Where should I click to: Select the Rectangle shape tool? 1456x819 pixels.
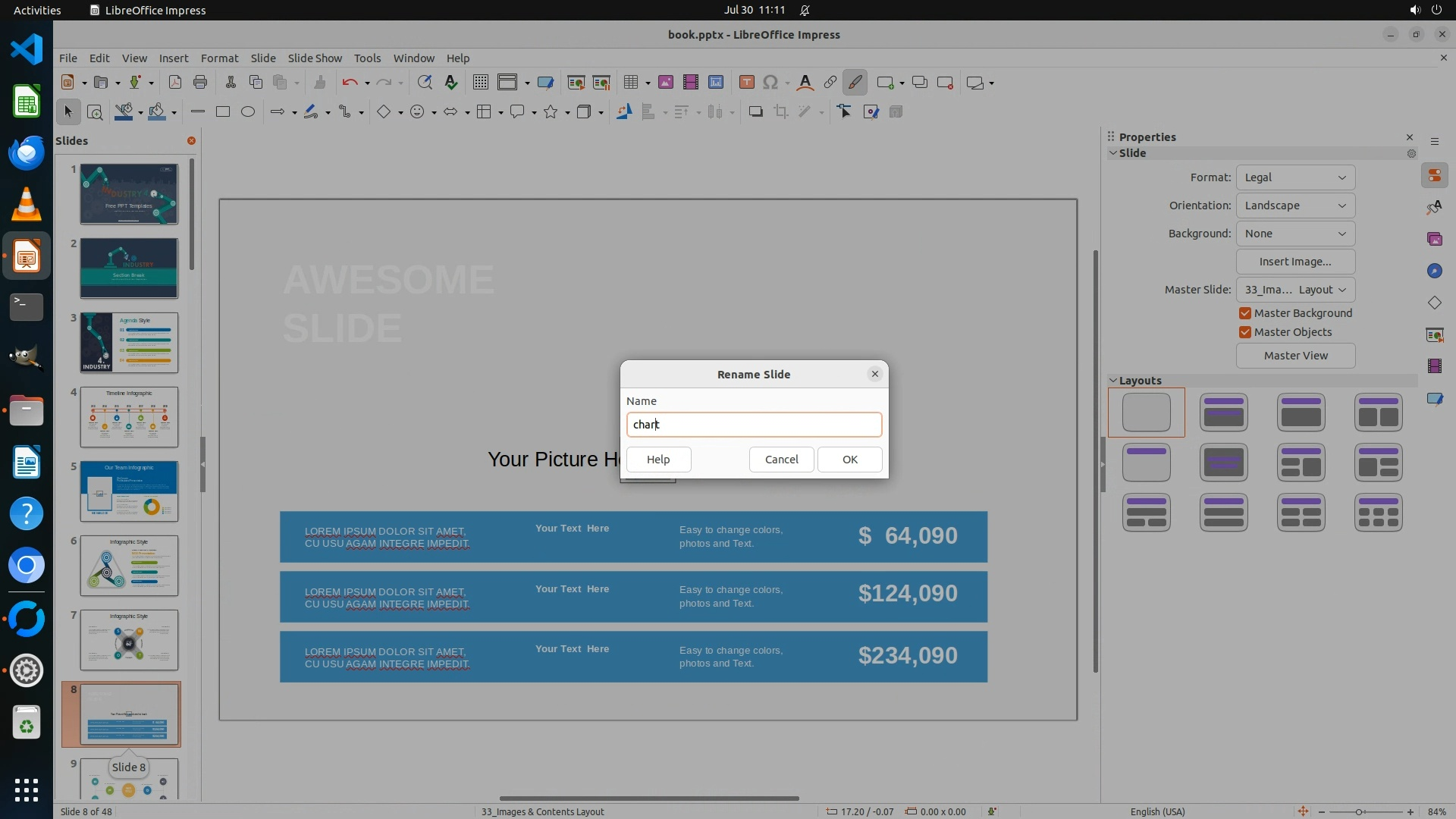223,112
